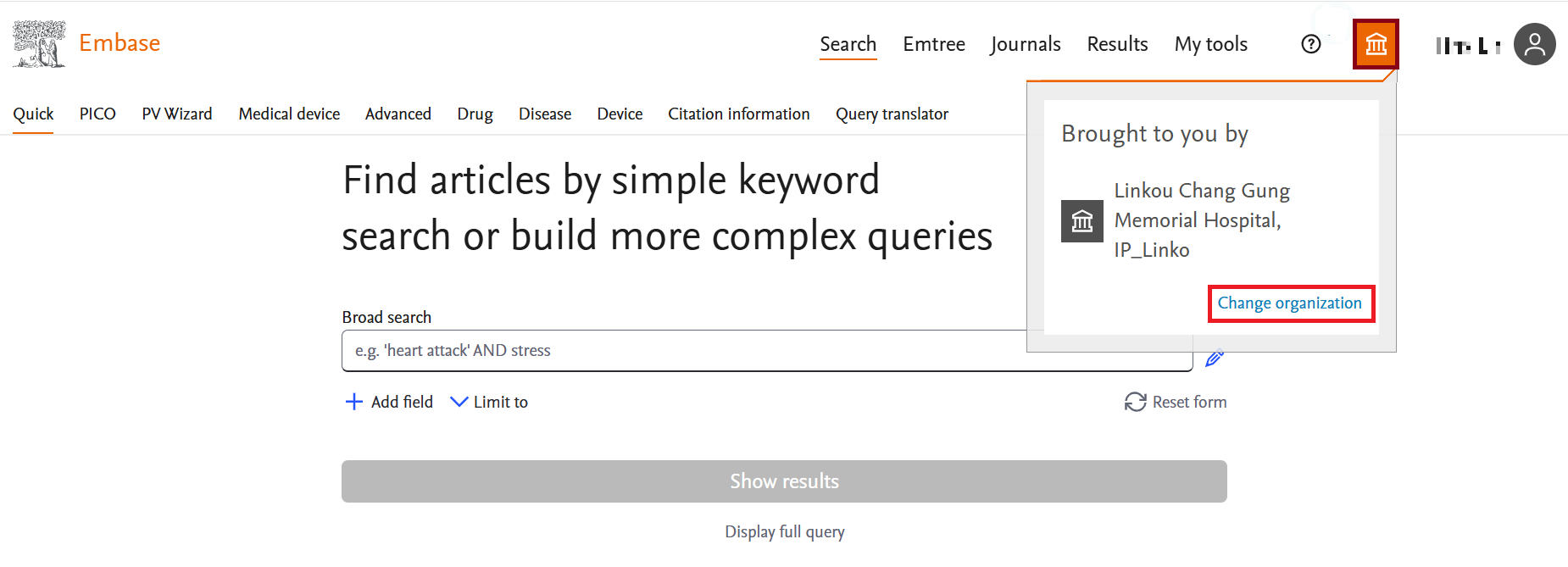The width and height of the screenshot is (1568, 567).
Task: Go to the Journals page
Action: [x=1026, y=44]
